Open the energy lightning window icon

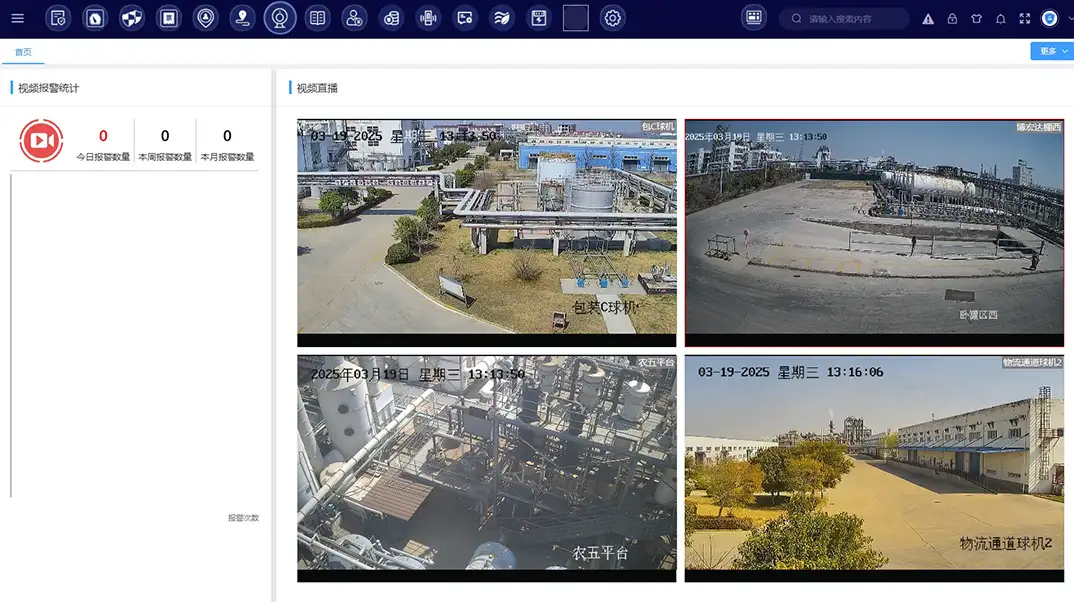[539, 18]
